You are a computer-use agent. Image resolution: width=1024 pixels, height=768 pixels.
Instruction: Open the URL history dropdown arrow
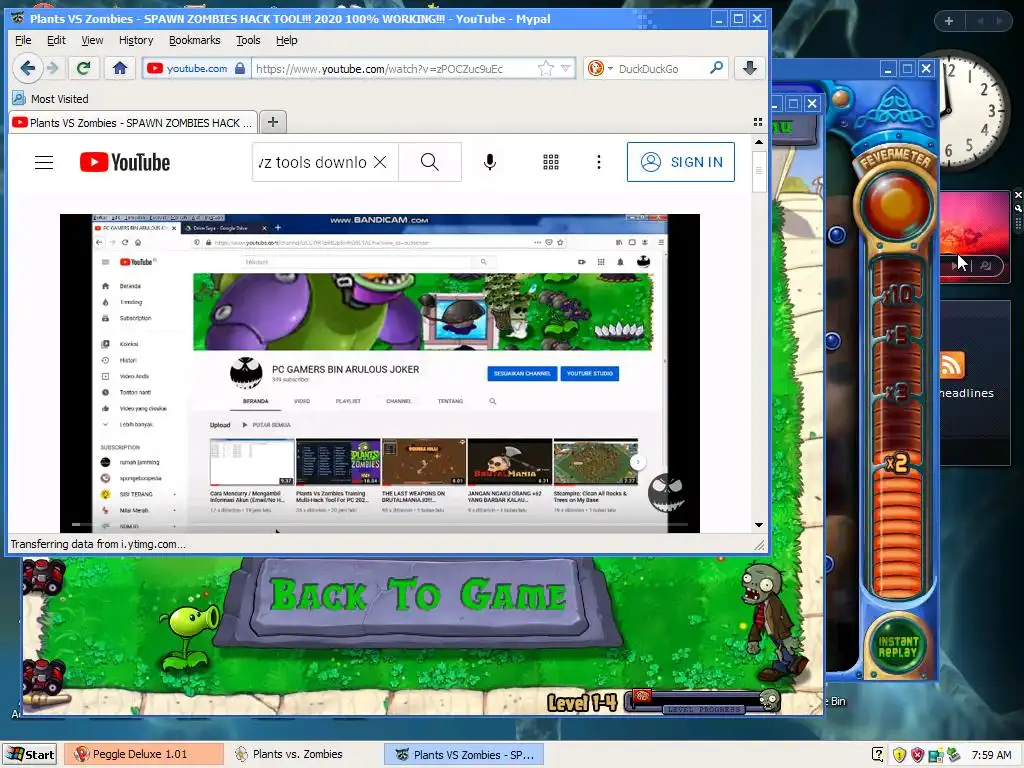coord(566,69)
